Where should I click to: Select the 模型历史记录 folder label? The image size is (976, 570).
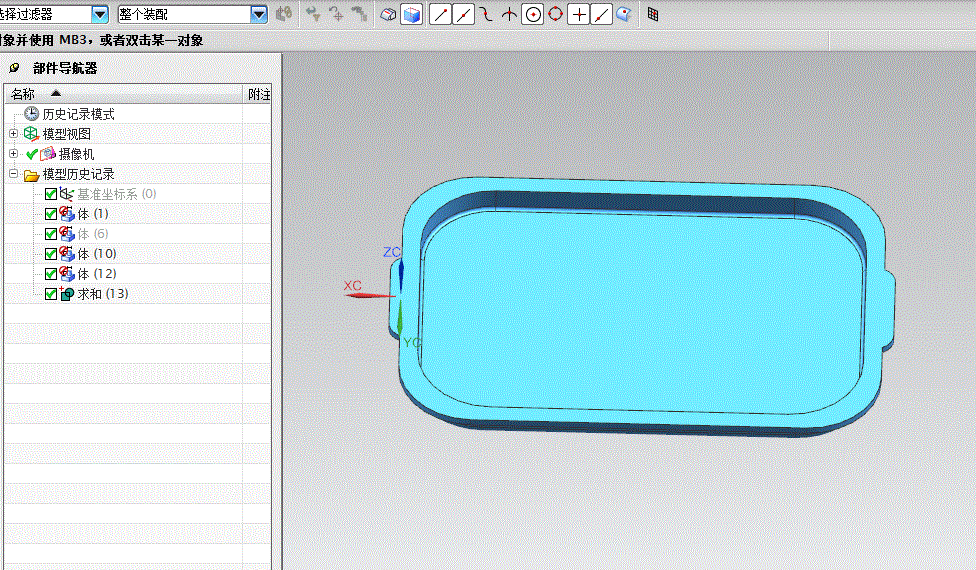coord(78,174)
